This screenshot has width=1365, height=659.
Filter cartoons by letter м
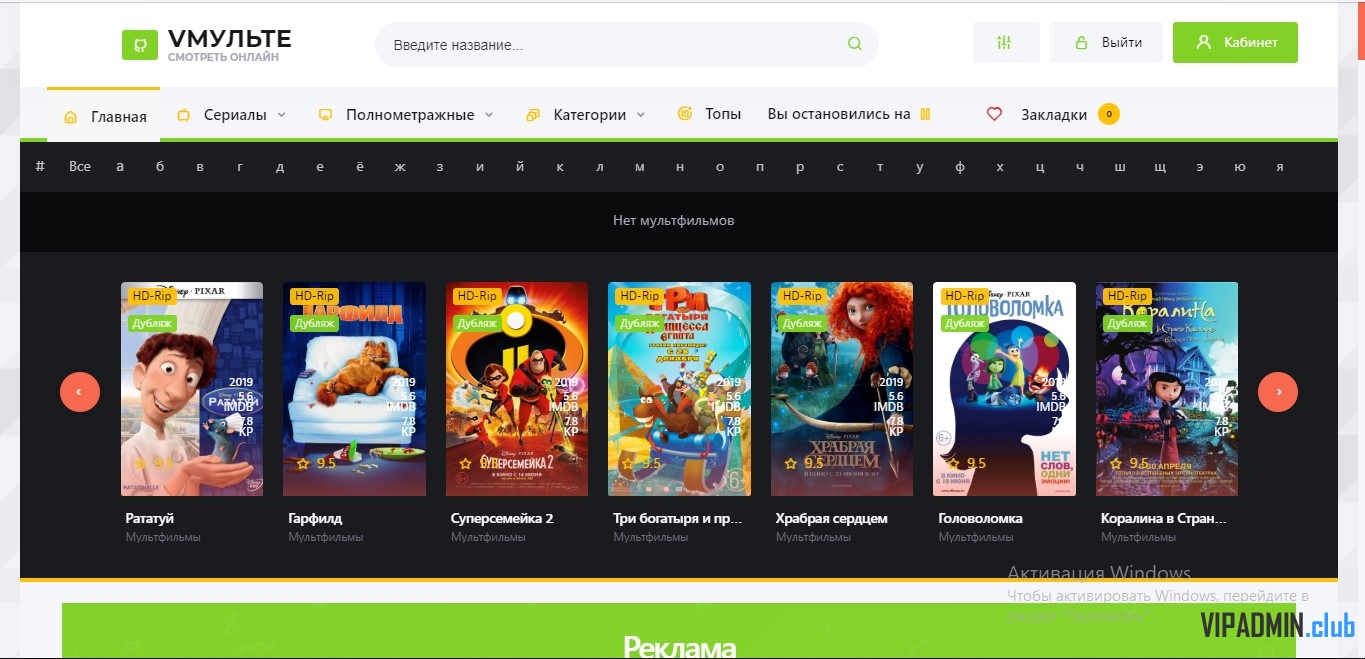click(640, 167)
